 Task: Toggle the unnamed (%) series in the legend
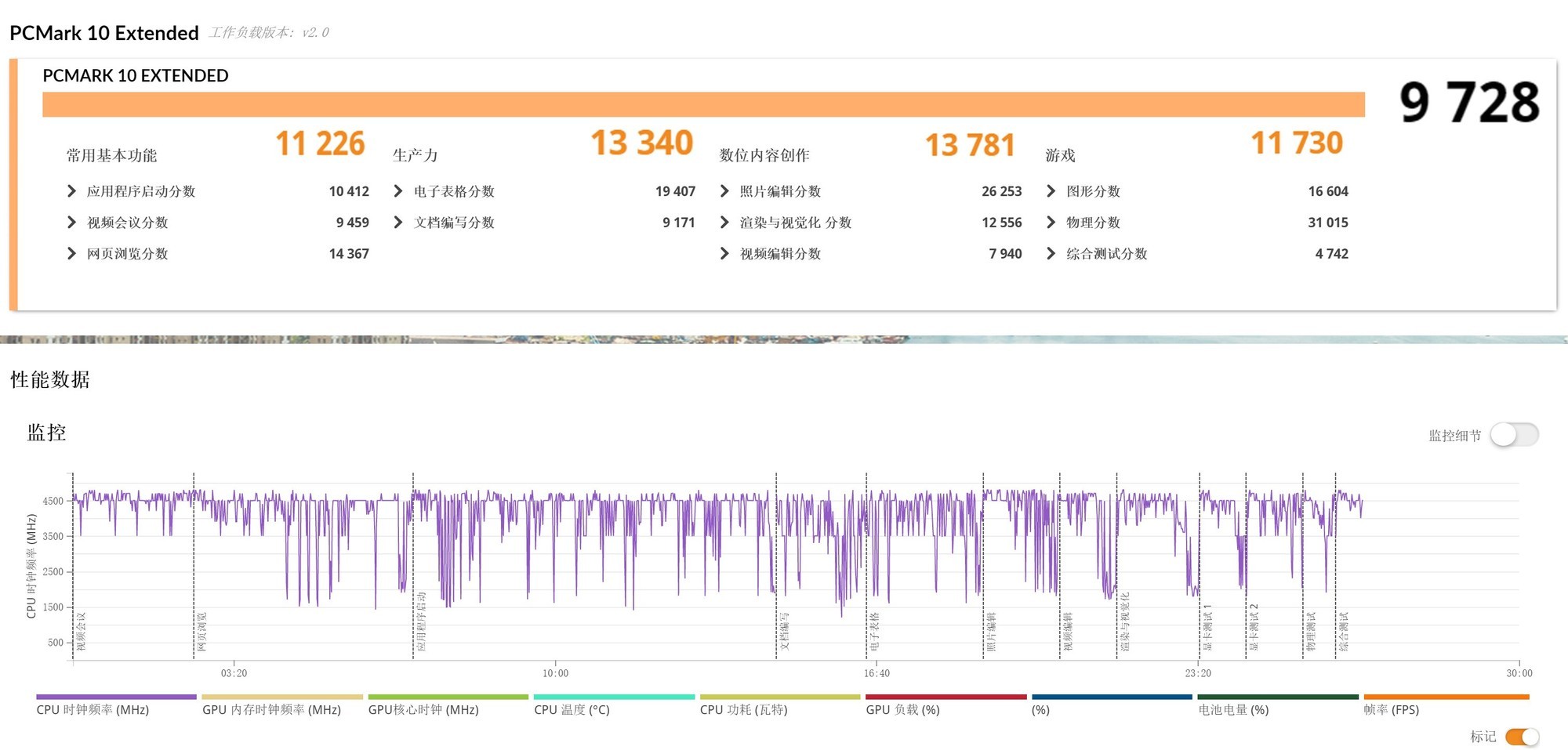click(1109, 697)
